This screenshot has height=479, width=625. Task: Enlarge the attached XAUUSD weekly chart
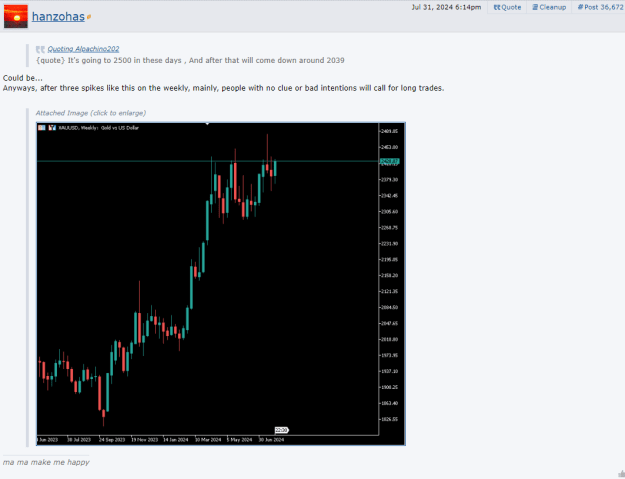pos(221,284)
